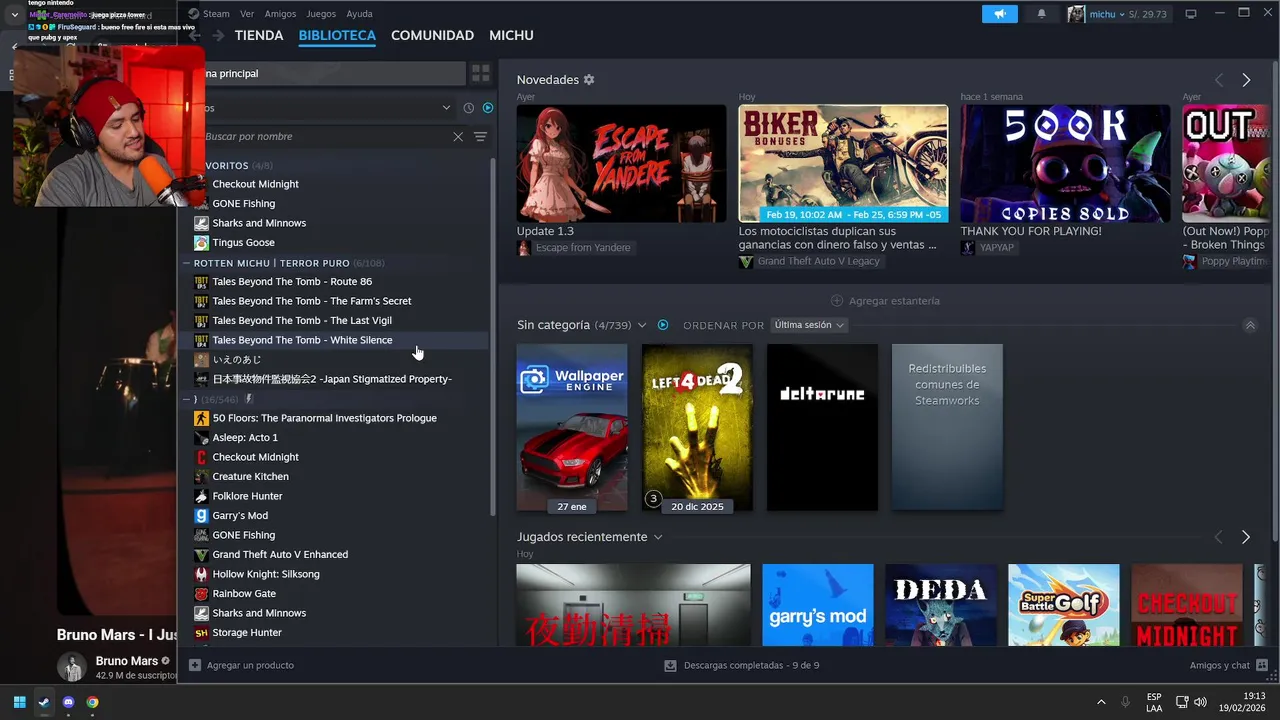The height and width of the screenshot is (720, 1280).
Task: Open Redistribuibles comunes de Steamworks tile
Action: (947, 428)
